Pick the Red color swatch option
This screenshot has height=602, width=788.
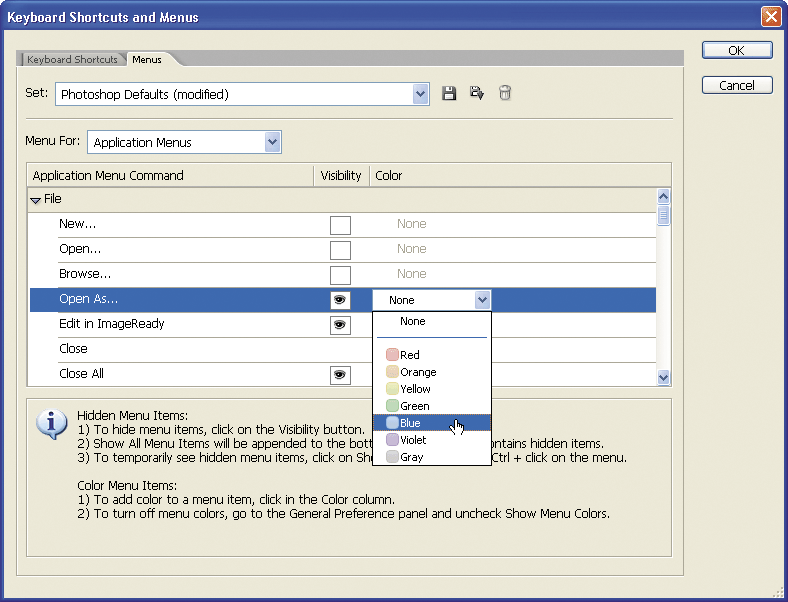(409, 355)
